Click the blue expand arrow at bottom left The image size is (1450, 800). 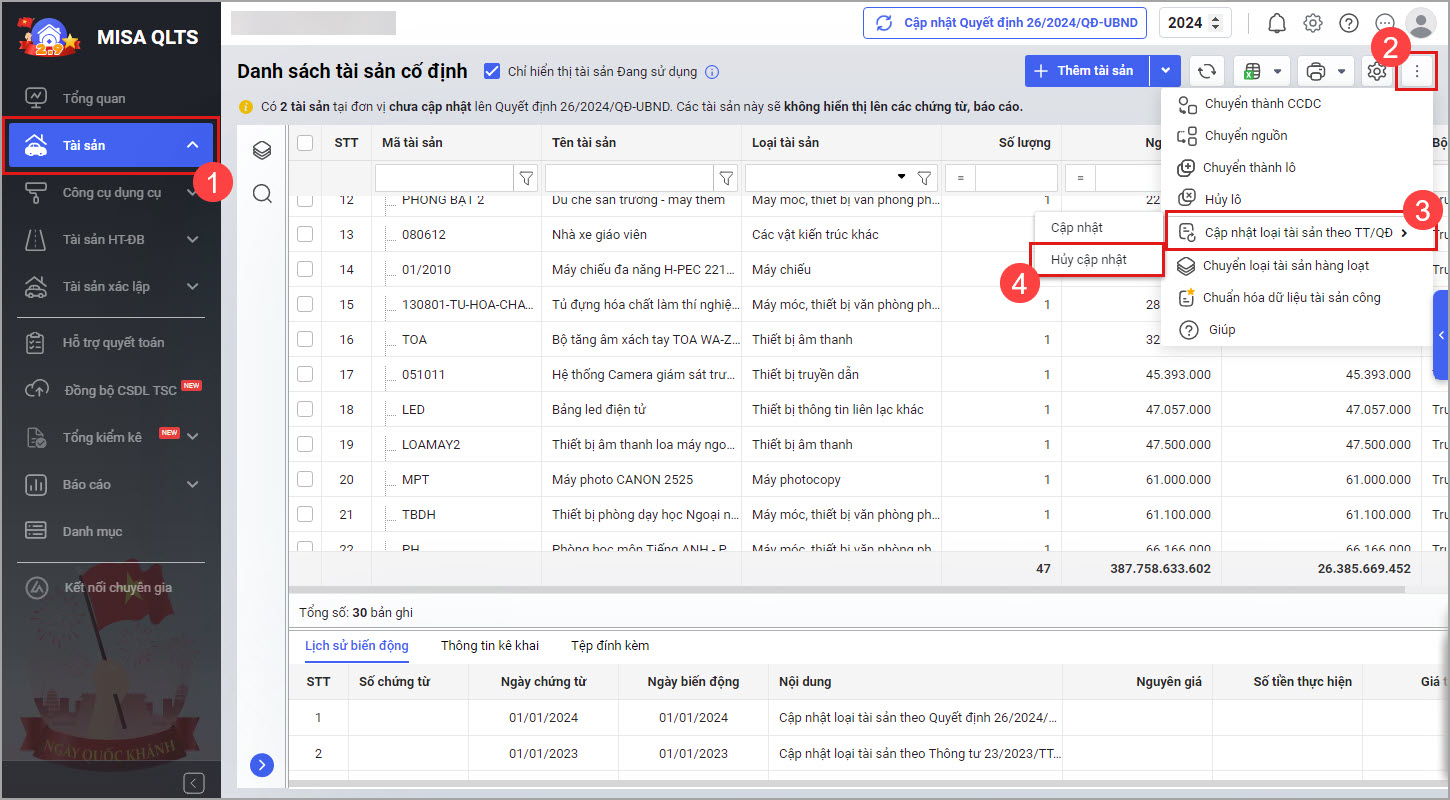point(261,765)
